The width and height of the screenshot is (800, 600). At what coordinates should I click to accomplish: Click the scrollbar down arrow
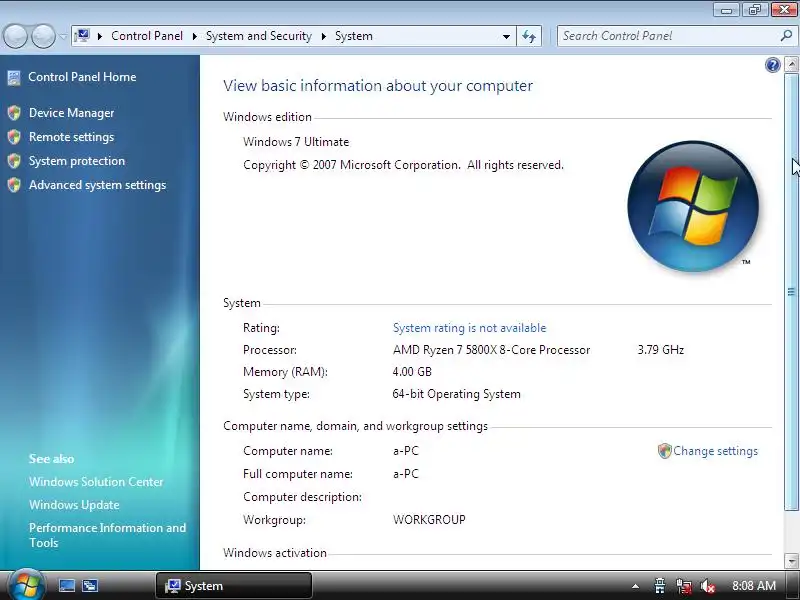791,561
